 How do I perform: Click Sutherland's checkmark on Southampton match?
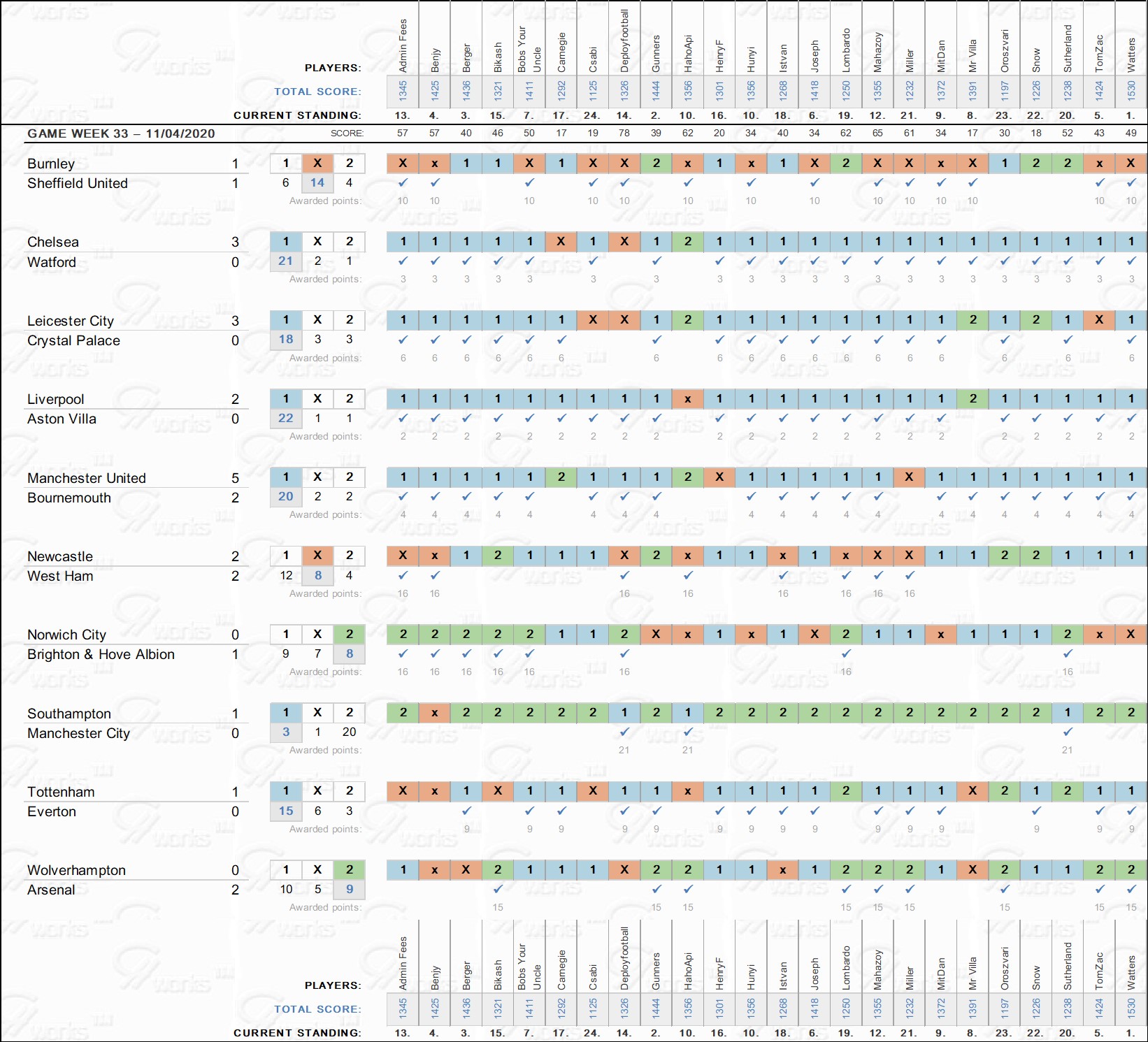coord(1068,732)
